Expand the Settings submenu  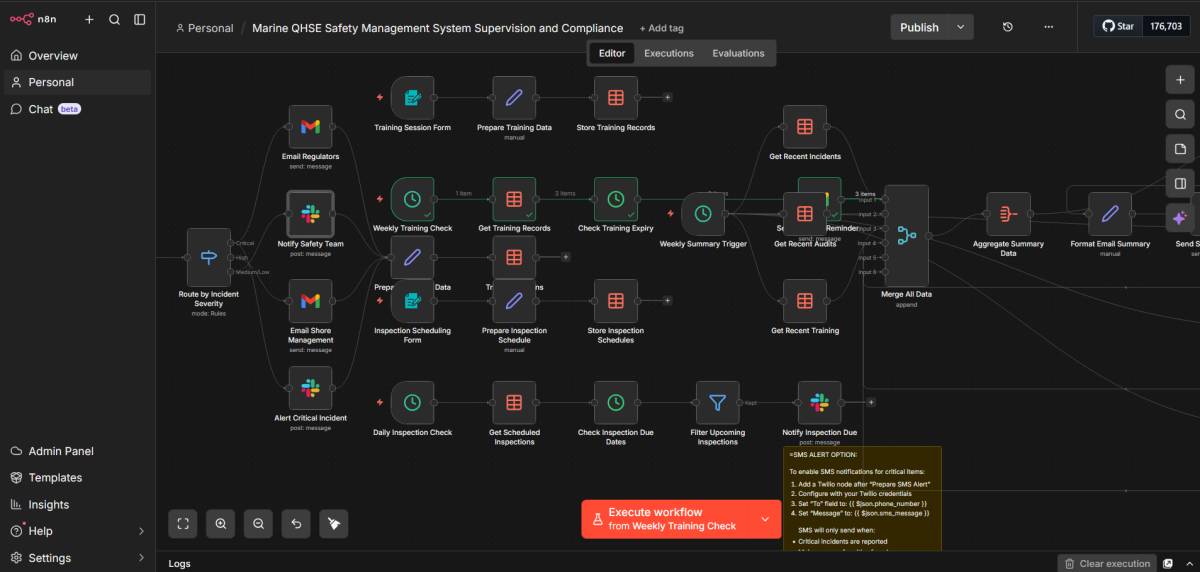[141, 558]
